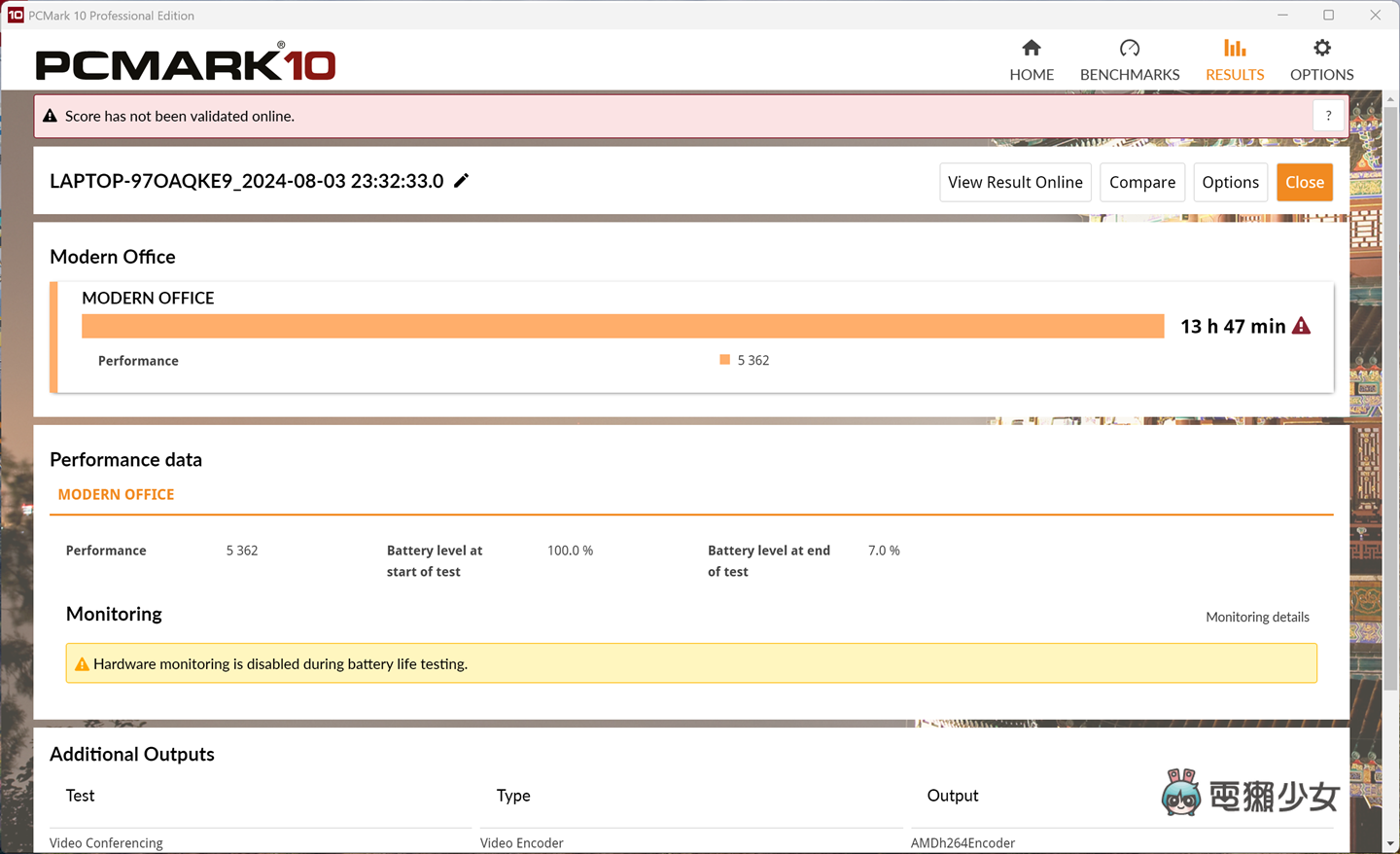Open result Options button

(1230, 182)
